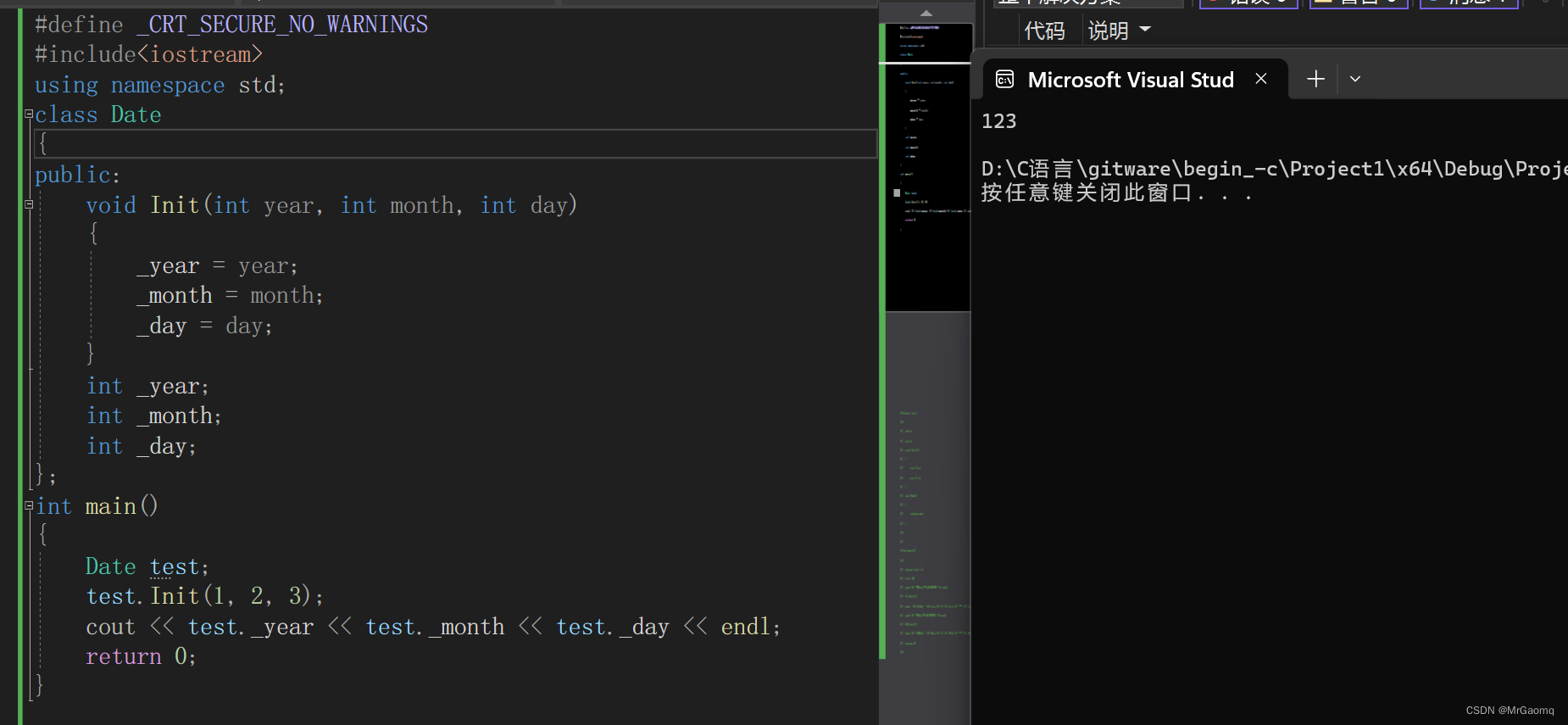The width and height of the screenshot is (1568, 725).
Task: Click the '_day = day;' assignment line
Action: pos(204,326)
